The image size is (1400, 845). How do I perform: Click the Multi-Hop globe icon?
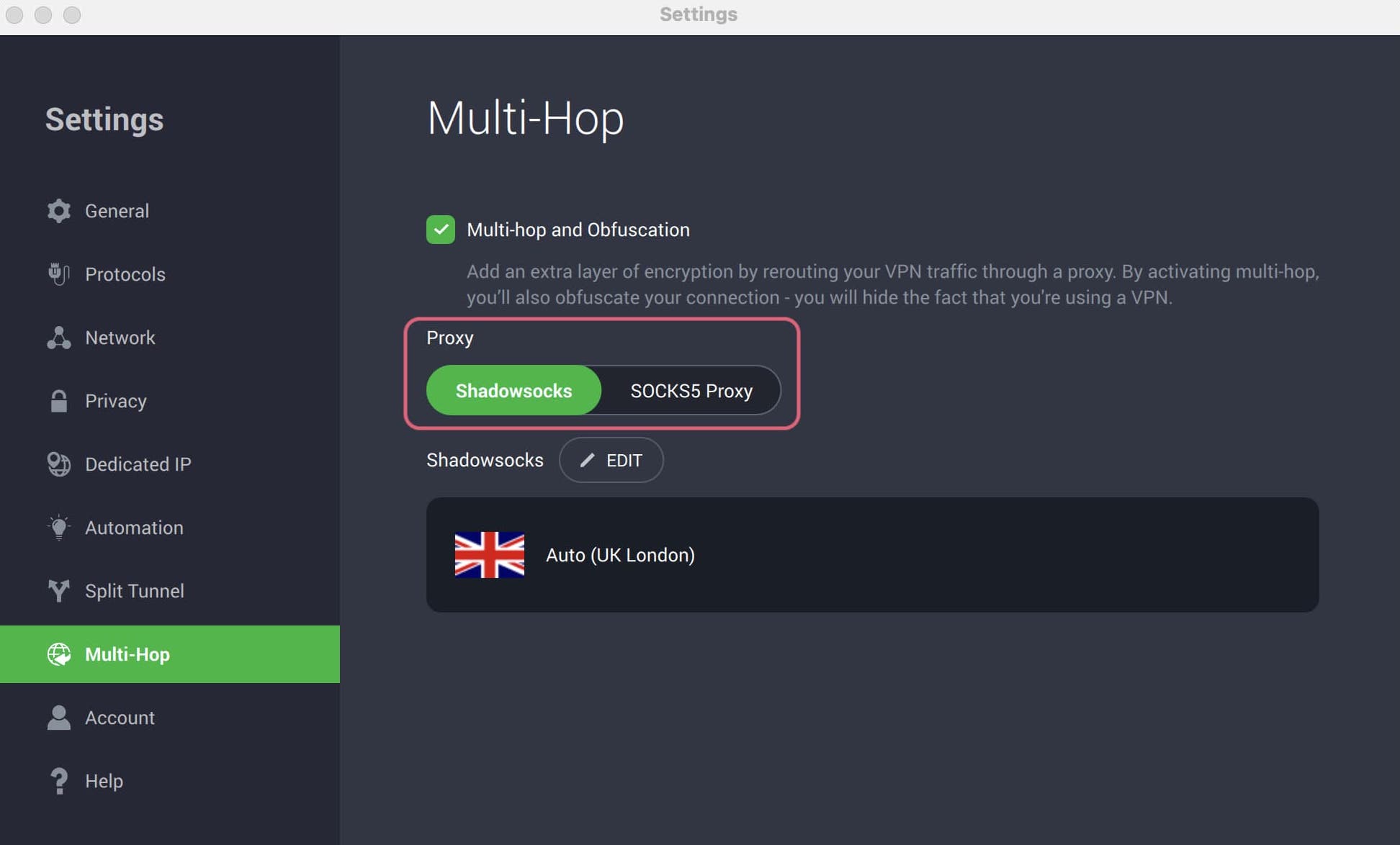[x=58, y=654]
